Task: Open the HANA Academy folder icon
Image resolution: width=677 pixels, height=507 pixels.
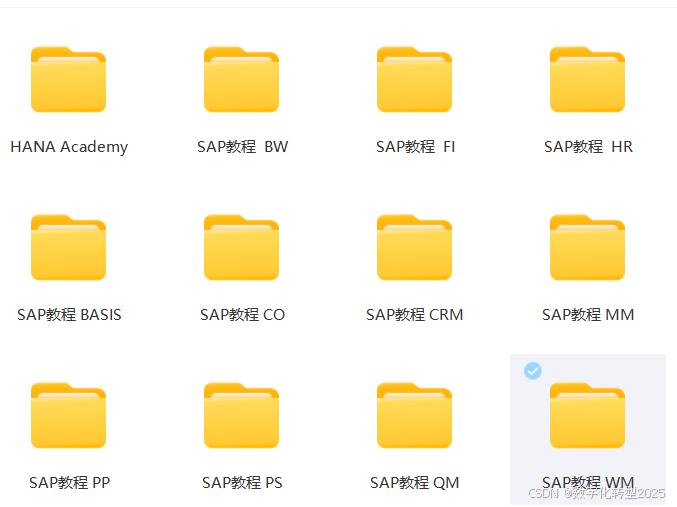Action: click(68, 79)
